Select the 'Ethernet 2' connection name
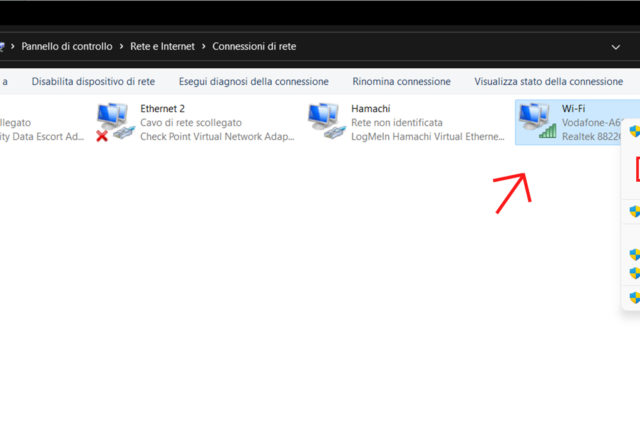 pyautogui.click(x=162, y=109)
